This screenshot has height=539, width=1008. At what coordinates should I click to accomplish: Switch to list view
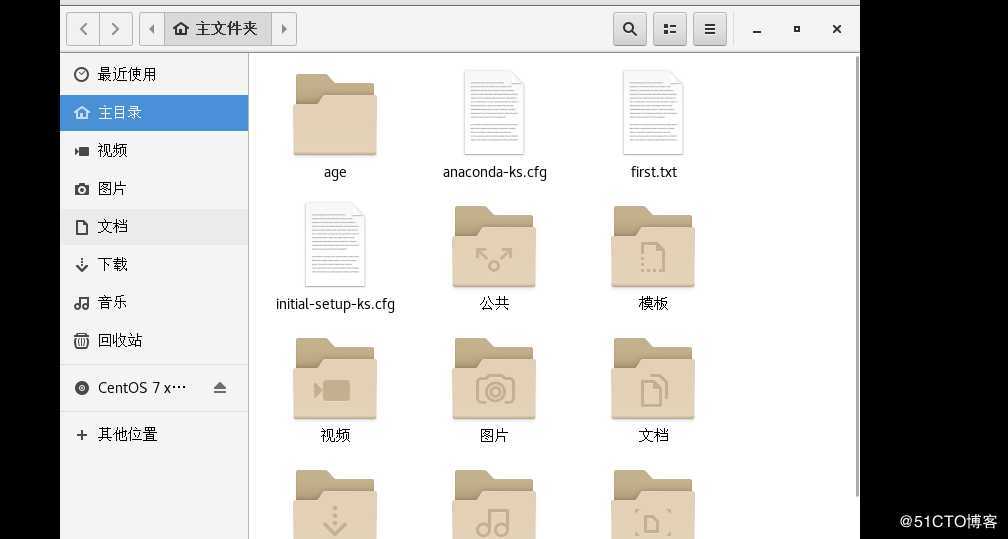click(x=670, y=29)
